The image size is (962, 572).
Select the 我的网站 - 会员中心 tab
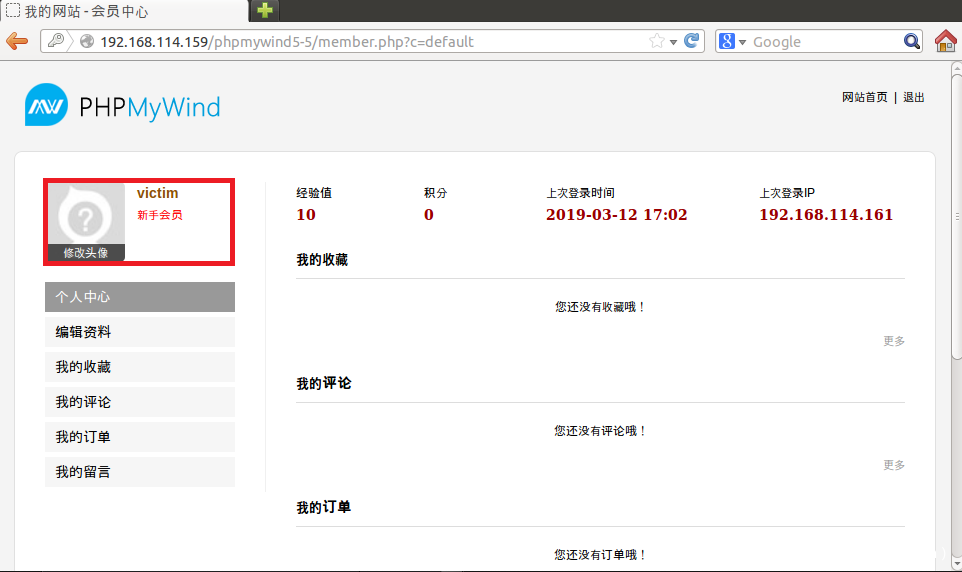[123, 11]
